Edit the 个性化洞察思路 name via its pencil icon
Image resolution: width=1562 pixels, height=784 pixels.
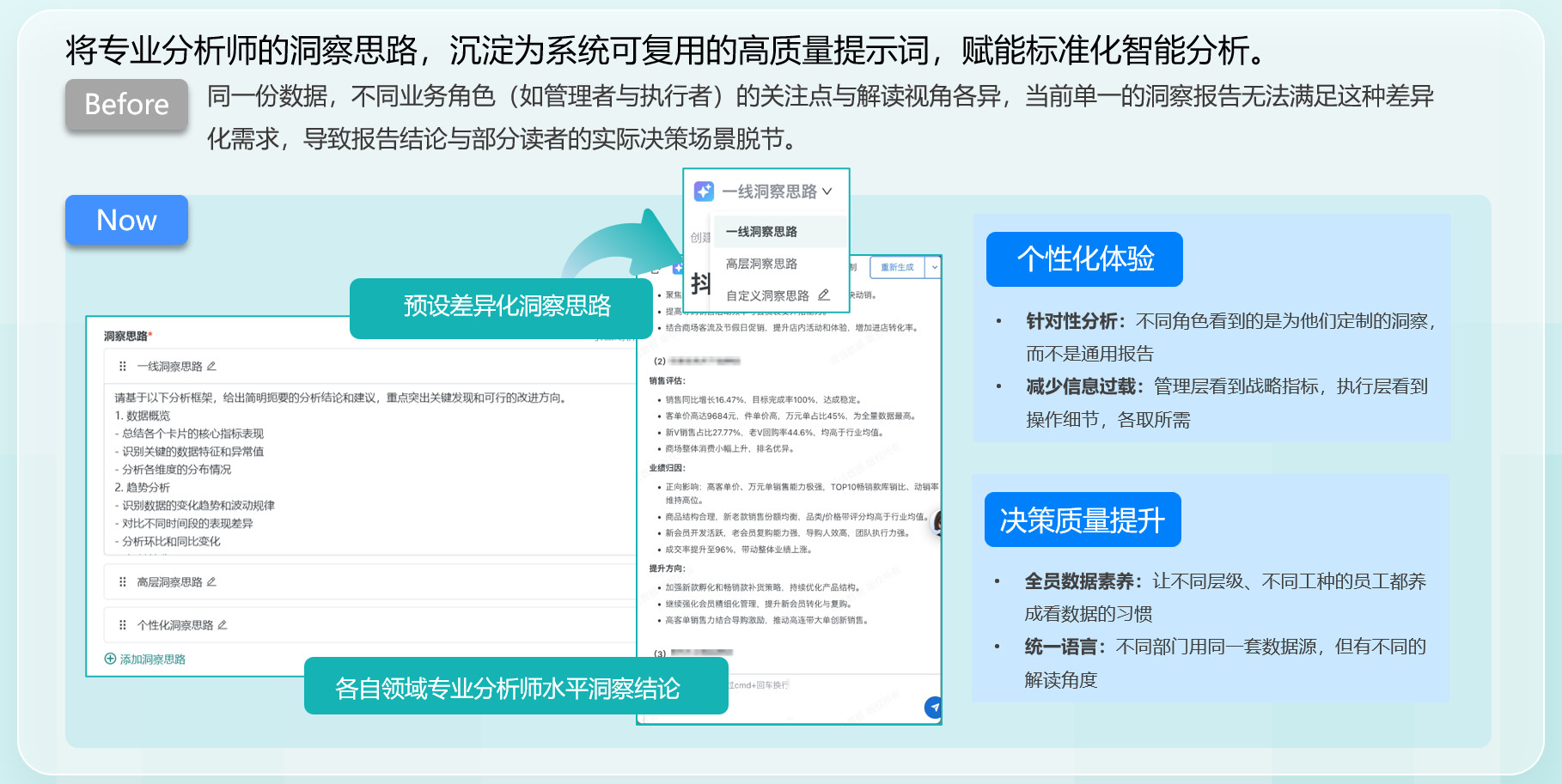point(223,625)
